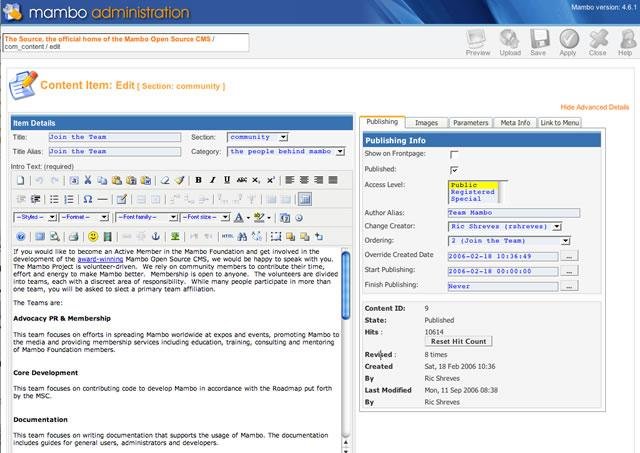Switch to the Images tab
640x453 pixels.
click(x=426, y=122)
